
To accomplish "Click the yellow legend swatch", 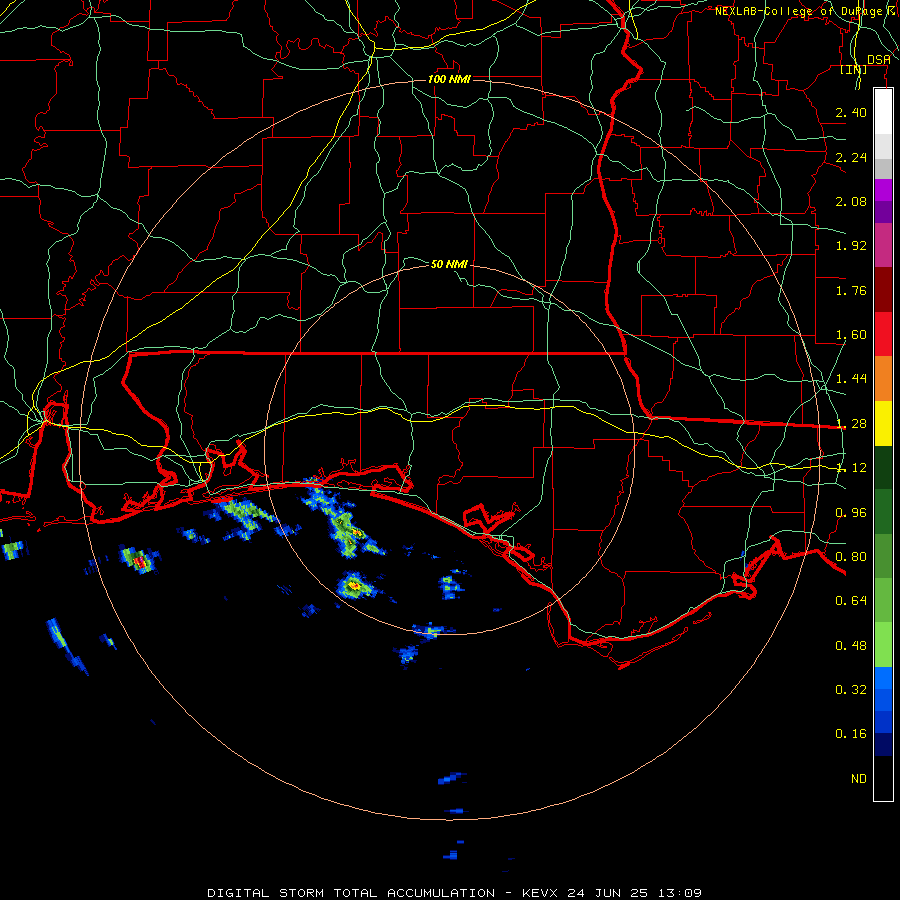I will 883,423.
